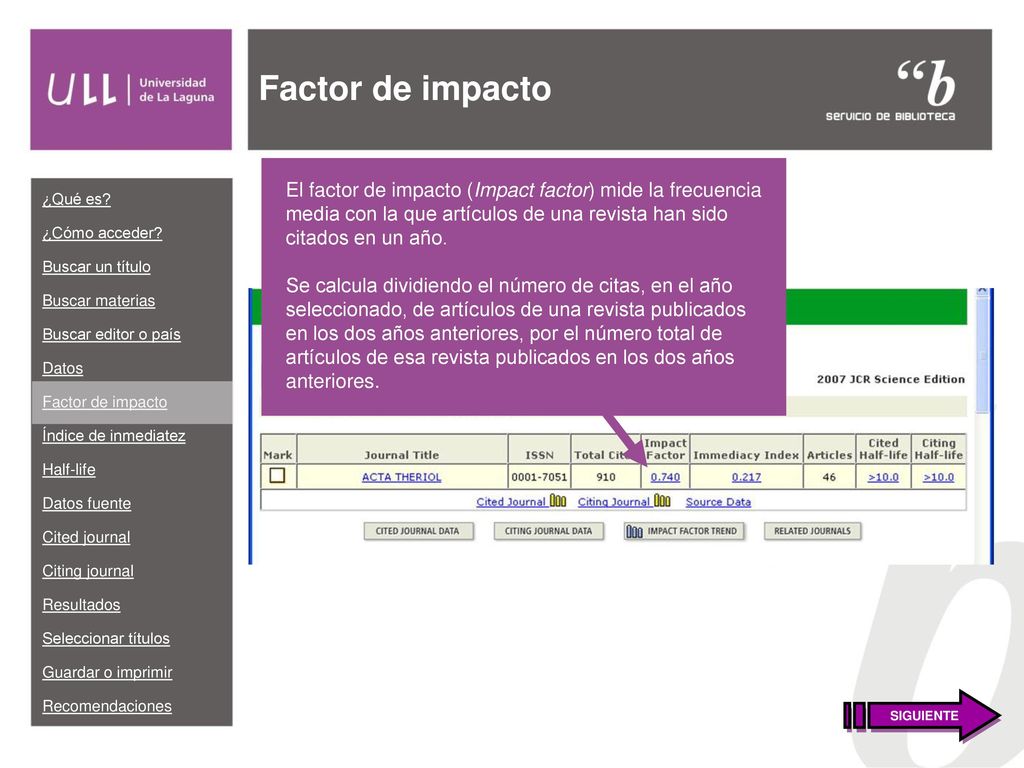
Task: Click the Citing Half-life column header
Action: 938,449
